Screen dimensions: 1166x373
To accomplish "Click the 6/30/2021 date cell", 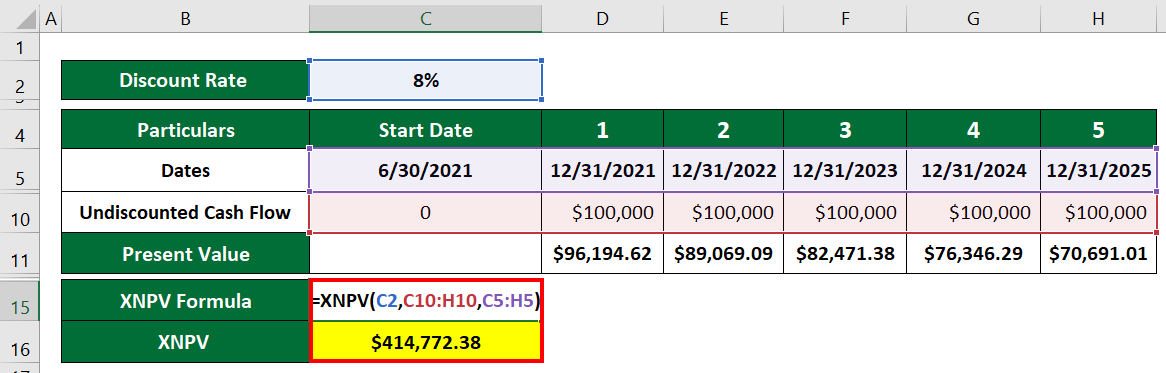I will 425,170.
